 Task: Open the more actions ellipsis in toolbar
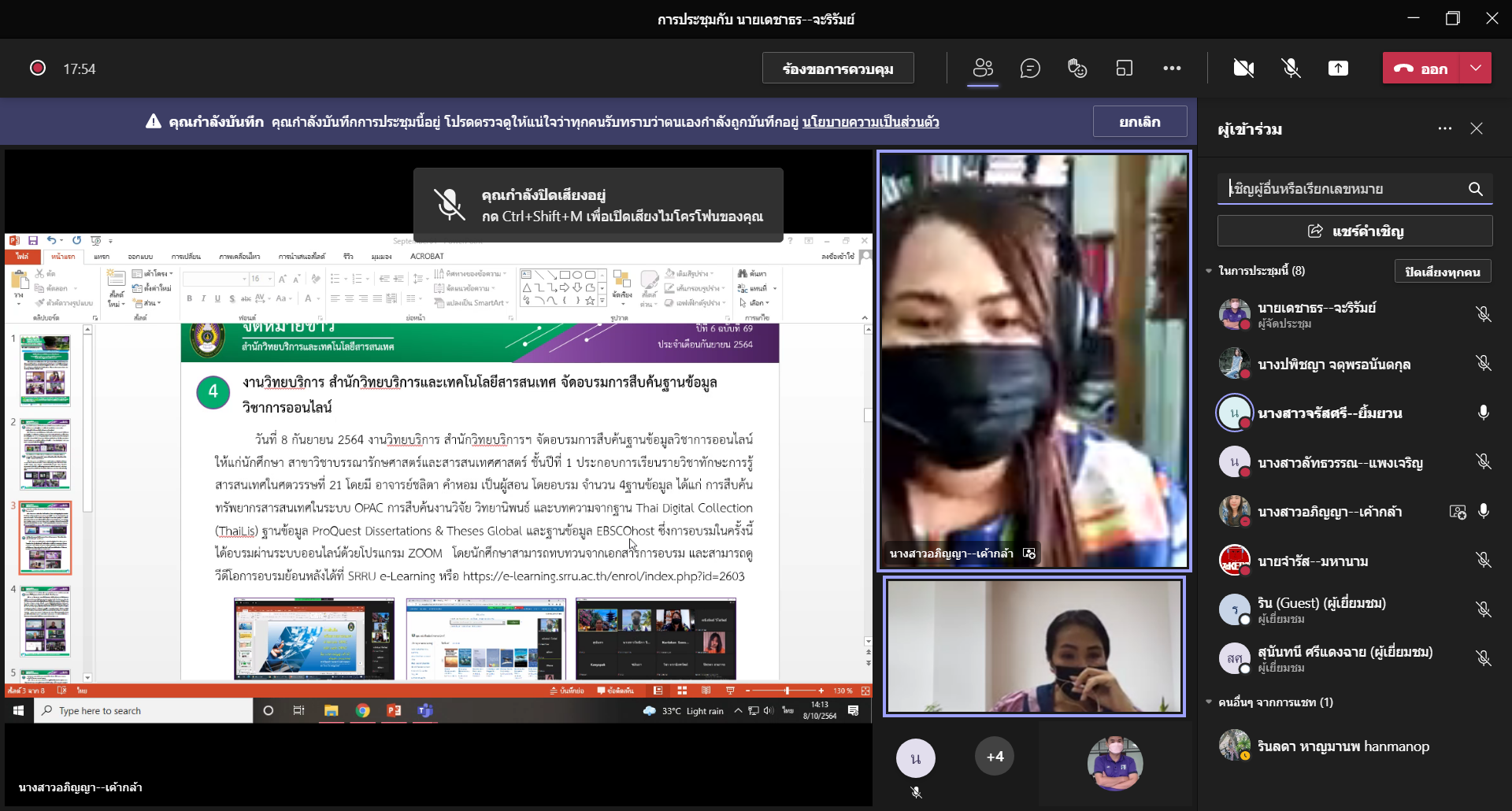tap(1172, 69)
